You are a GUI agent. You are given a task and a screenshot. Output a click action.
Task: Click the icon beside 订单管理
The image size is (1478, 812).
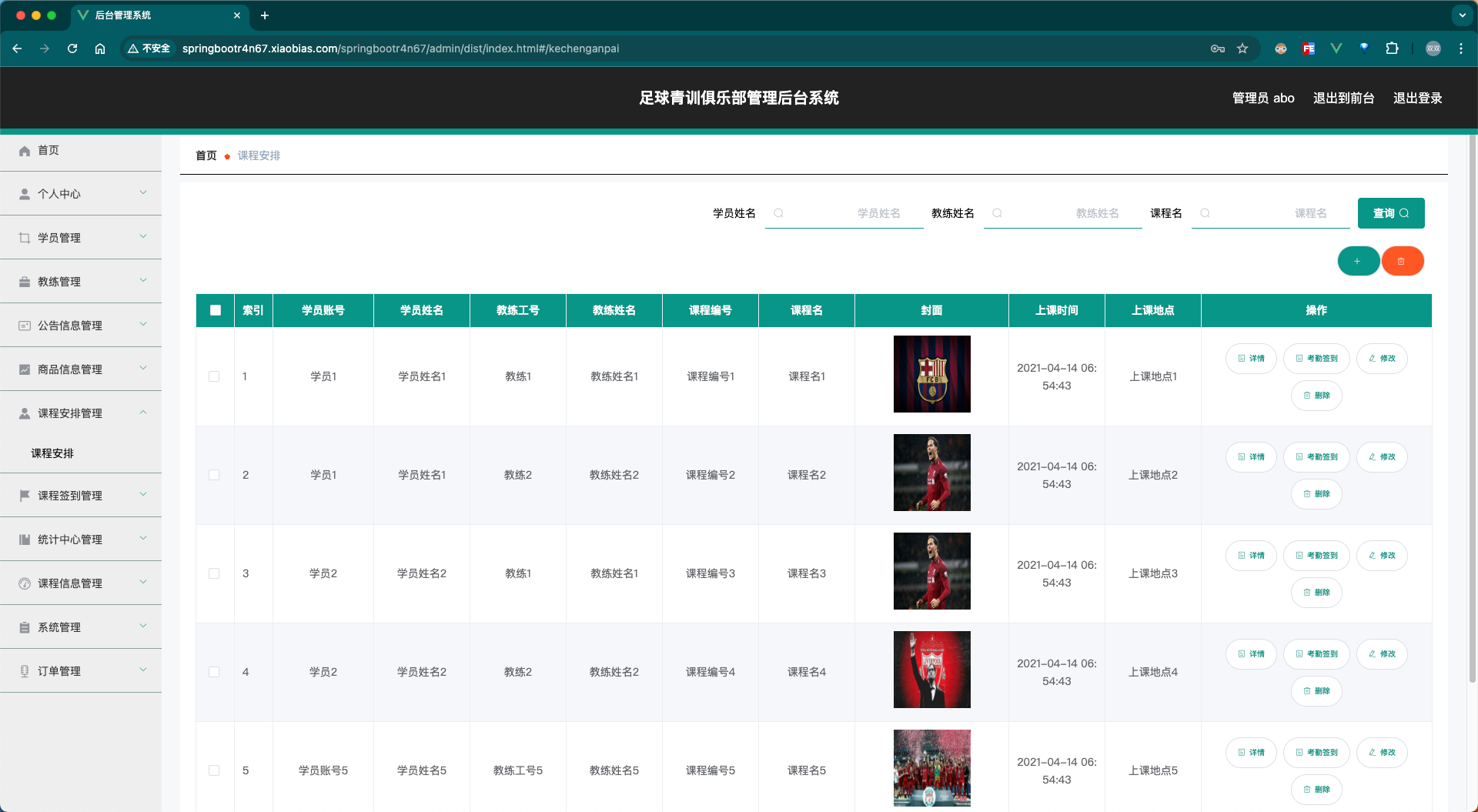coord(25,671)
